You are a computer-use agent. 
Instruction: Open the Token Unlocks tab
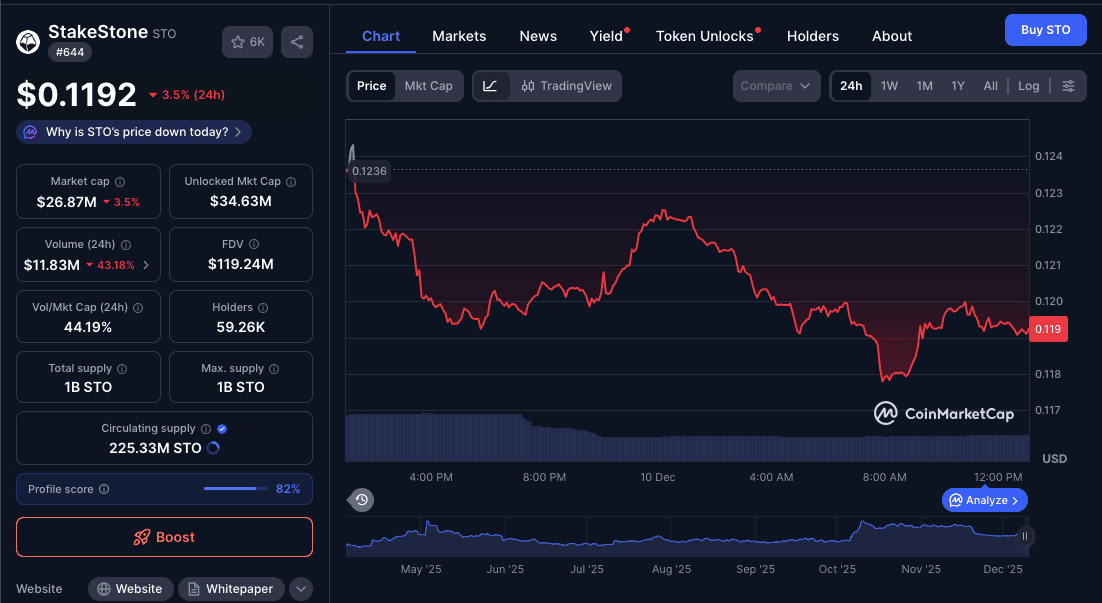705,35
